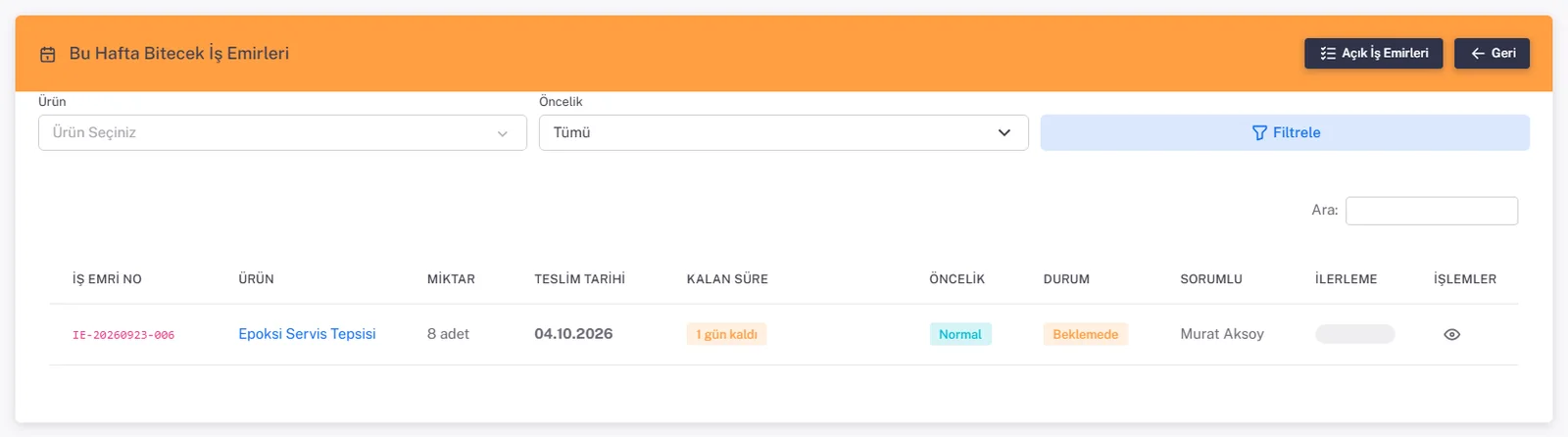
Task: Go back with the Geri button
Action: 1492,53
